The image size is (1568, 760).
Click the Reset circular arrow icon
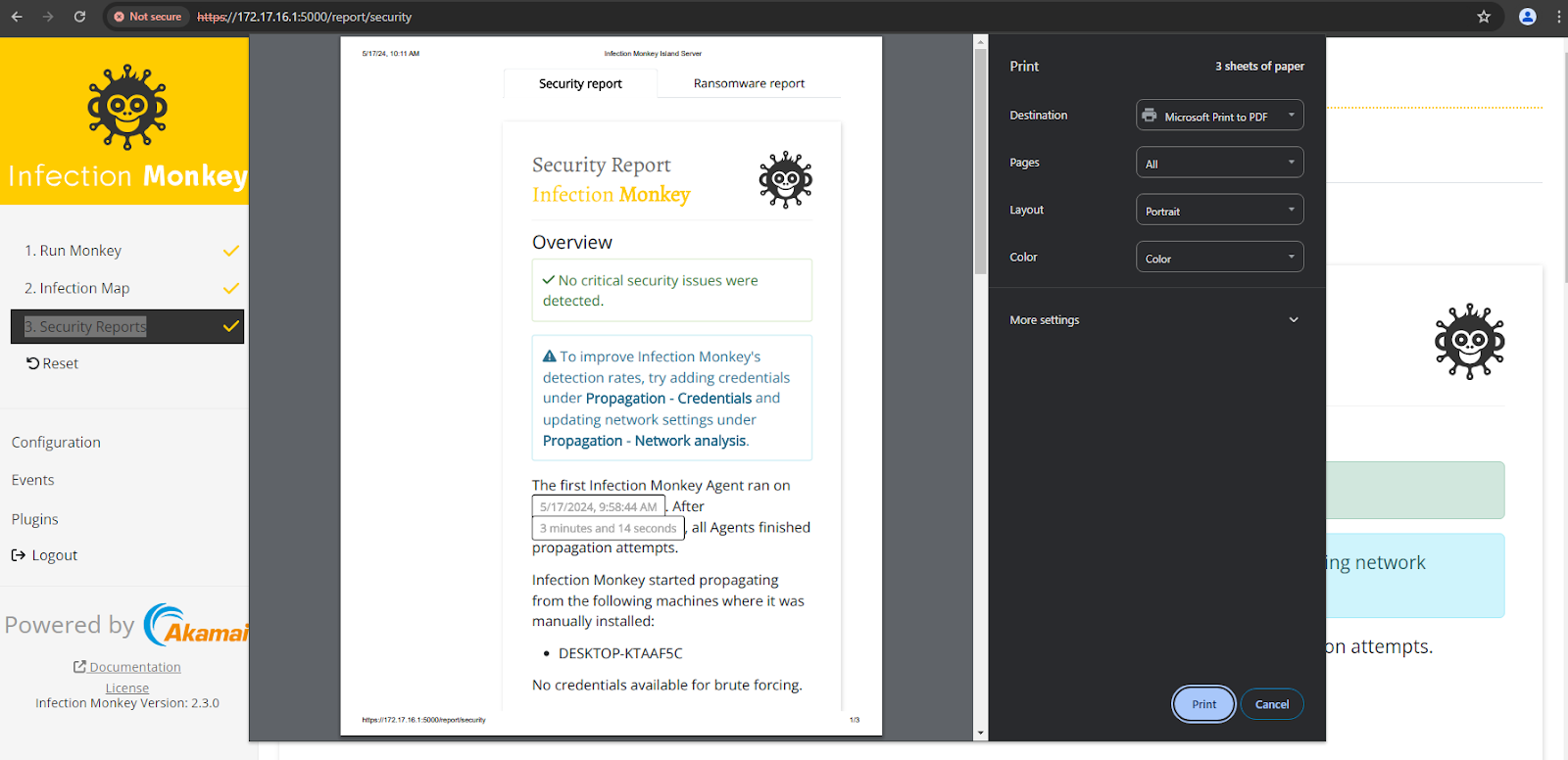pyautogui.click(x=32, y=363)
